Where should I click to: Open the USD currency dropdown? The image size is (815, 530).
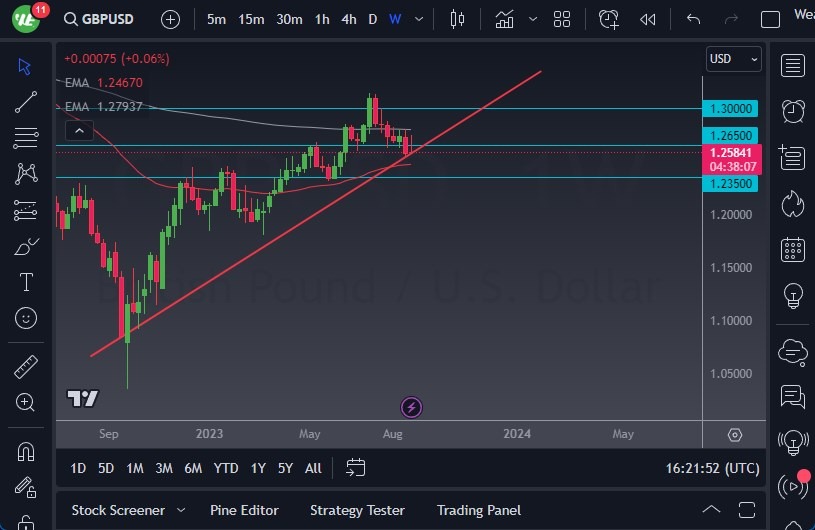(734, 59)
